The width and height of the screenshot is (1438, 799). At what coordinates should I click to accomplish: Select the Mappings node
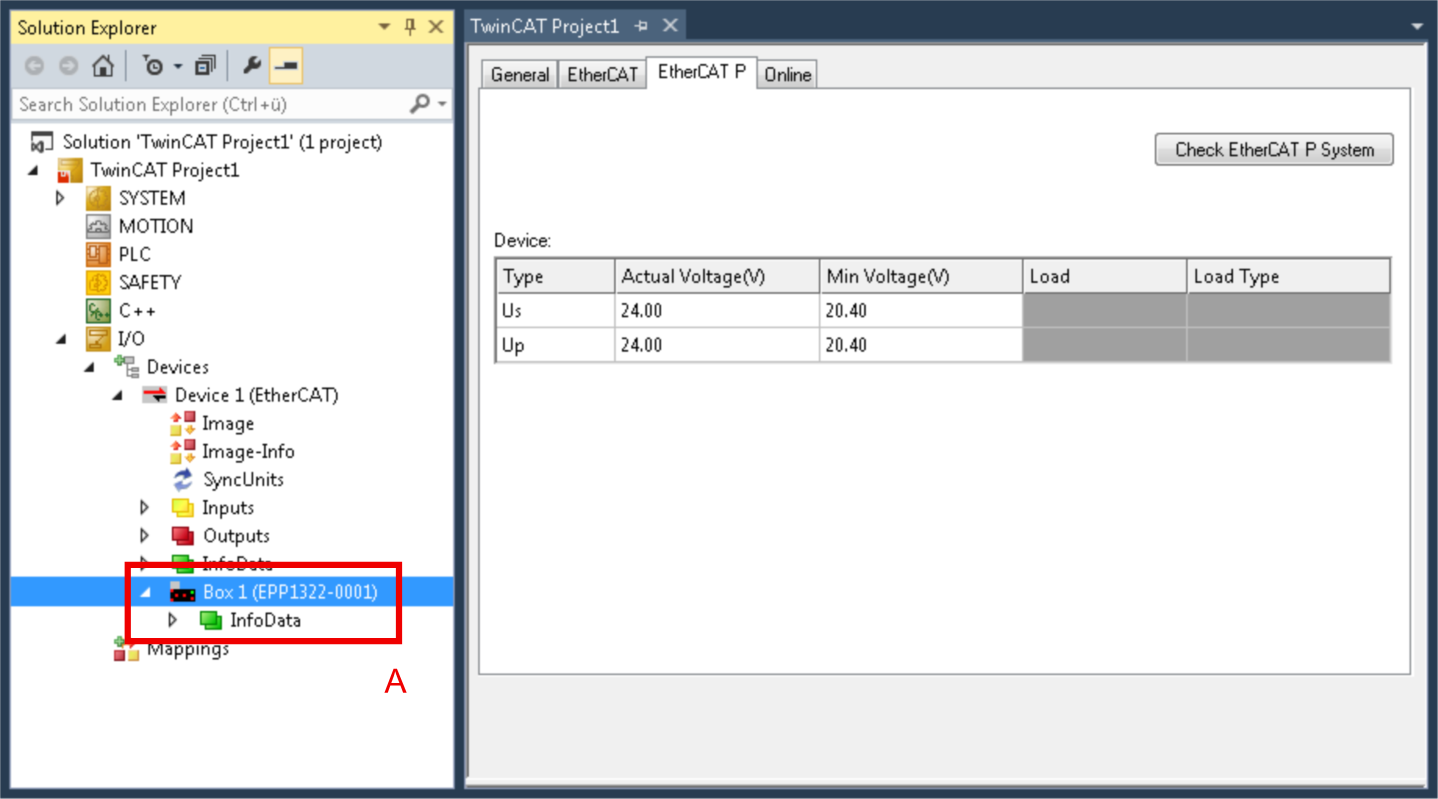click(x=190, y=648)
